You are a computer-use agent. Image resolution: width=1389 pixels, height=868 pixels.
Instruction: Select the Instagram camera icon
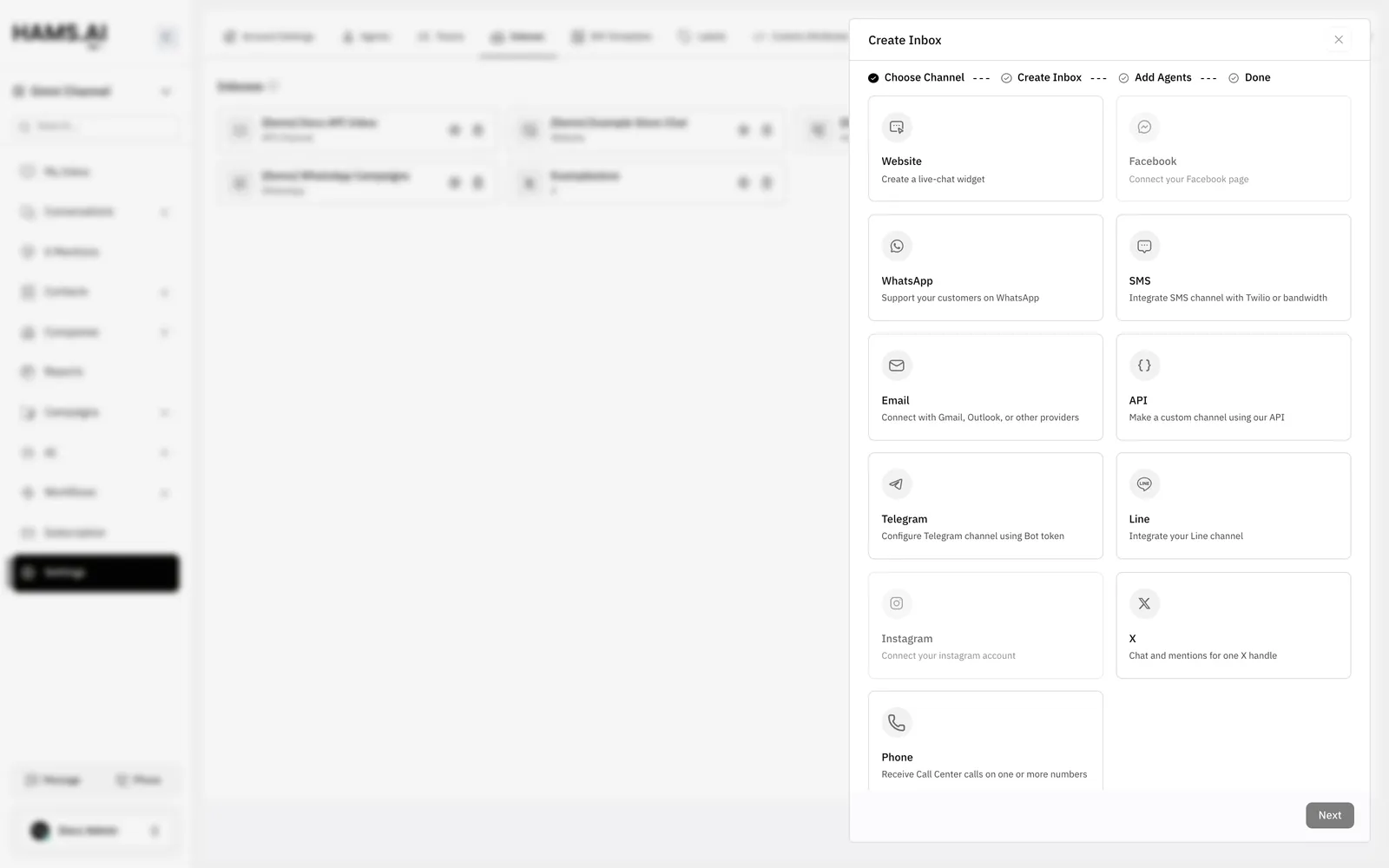[x=897, y=603]
